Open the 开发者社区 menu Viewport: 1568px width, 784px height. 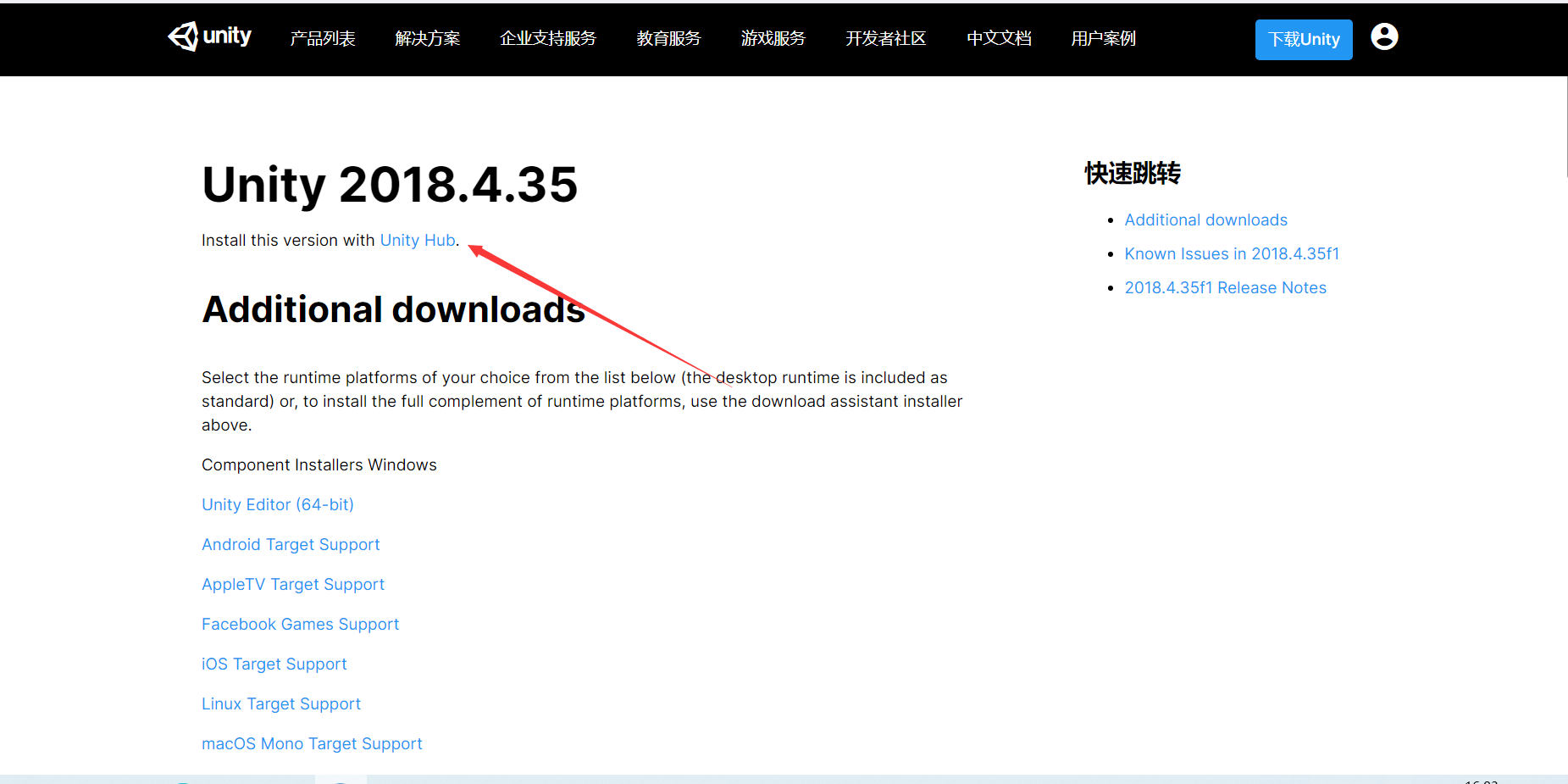point(886,38)
